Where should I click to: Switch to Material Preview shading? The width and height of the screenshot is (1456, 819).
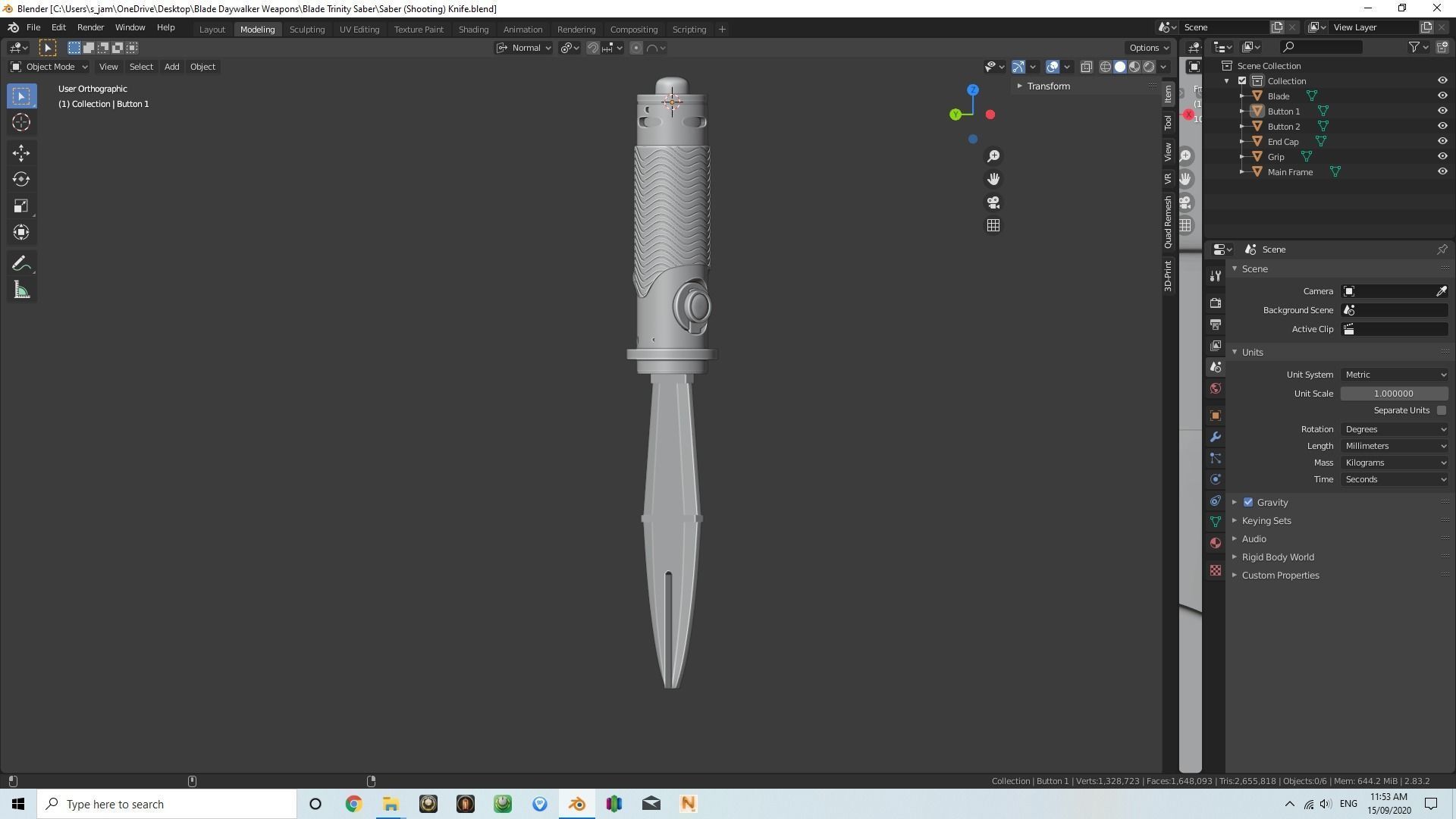pyautogui.click(x=1134, y=67)
